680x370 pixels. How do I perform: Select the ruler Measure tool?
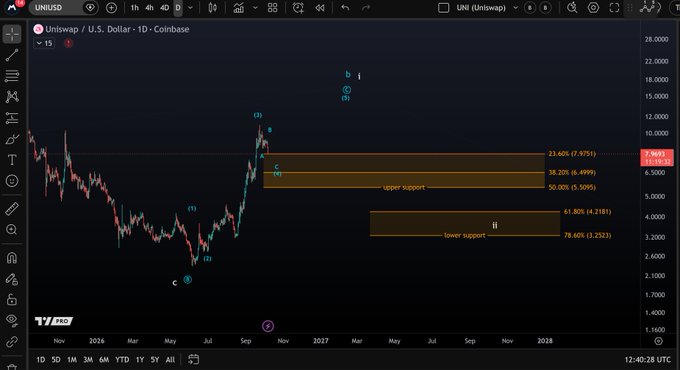tap(12, 209)
